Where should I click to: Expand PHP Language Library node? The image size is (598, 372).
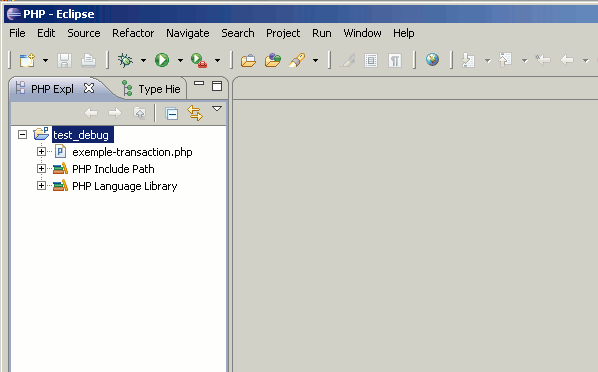[x=41, y=185]
